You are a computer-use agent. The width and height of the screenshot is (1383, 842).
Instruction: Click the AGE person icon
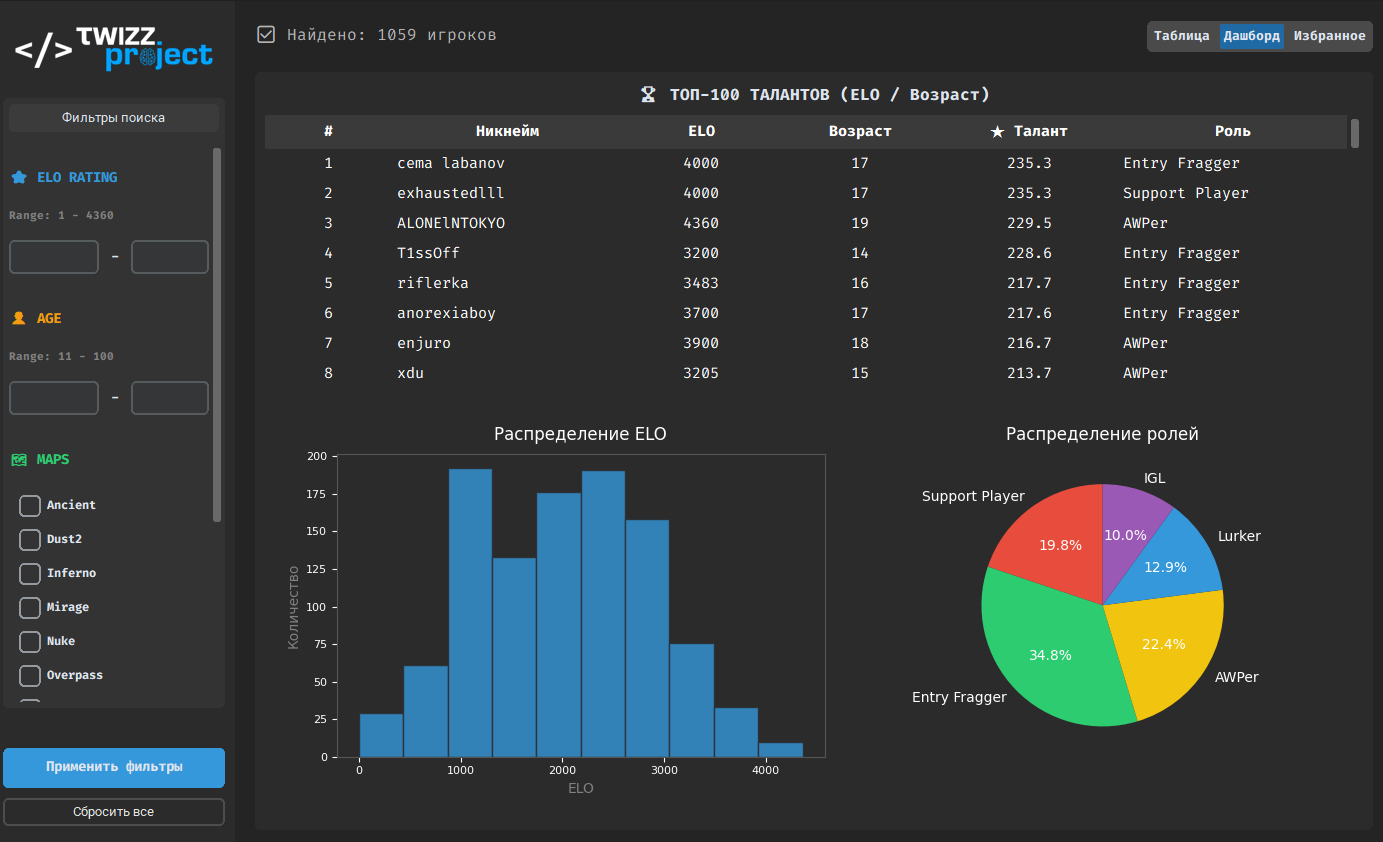pyautogui.click(x=19, y=318)
